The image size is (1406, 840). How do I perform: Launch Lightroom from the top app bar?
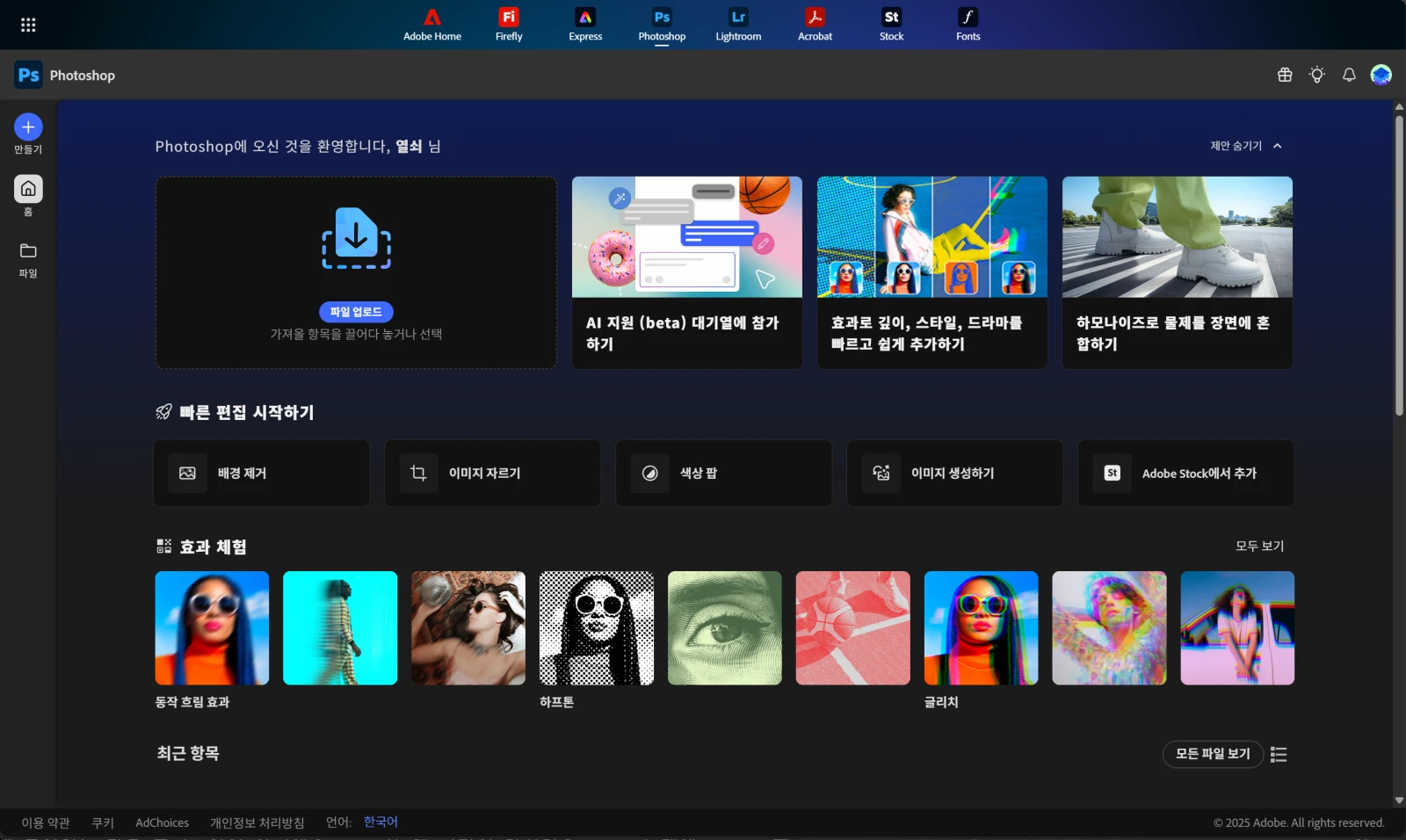[x=737, y=24]
